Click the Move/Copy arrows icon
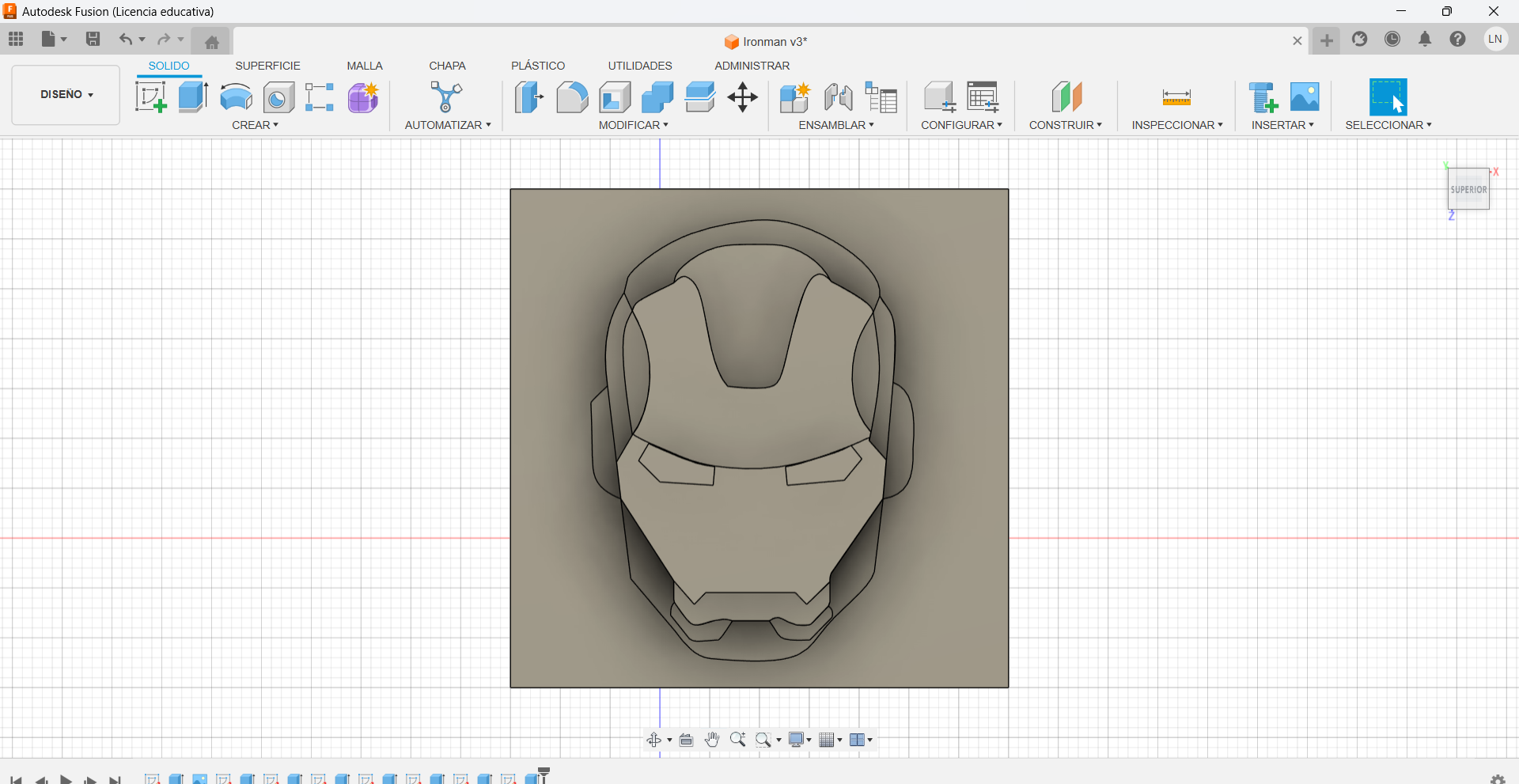The image size is (1519, 784). pyautogui.click(x=743, y=97)
